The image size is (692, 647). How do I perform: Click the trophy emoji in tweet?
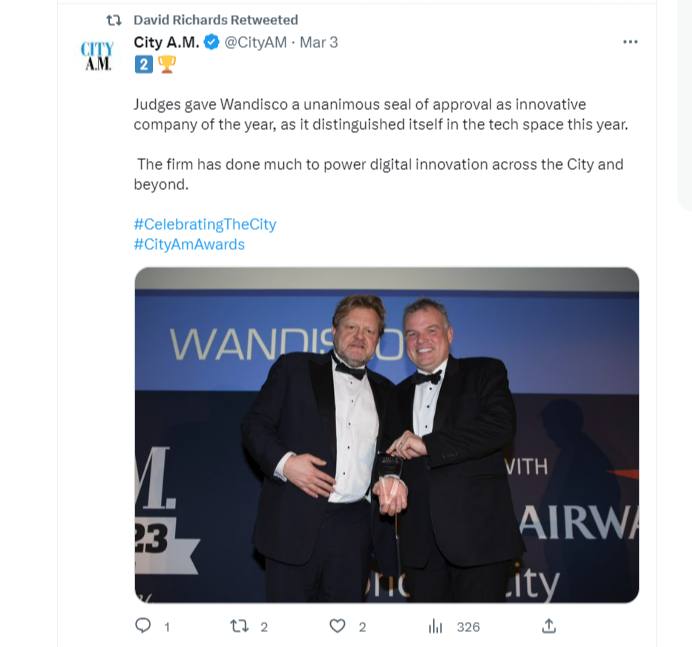click(167, 64)
